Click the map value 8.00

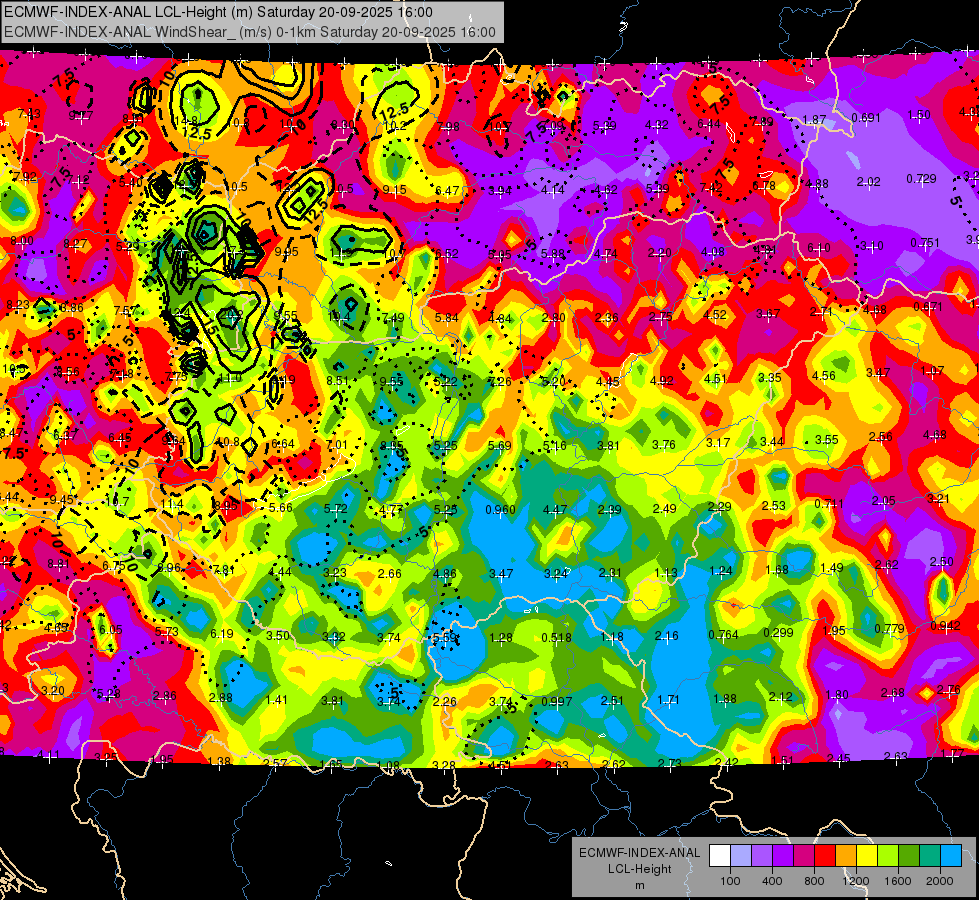[21, 241]
